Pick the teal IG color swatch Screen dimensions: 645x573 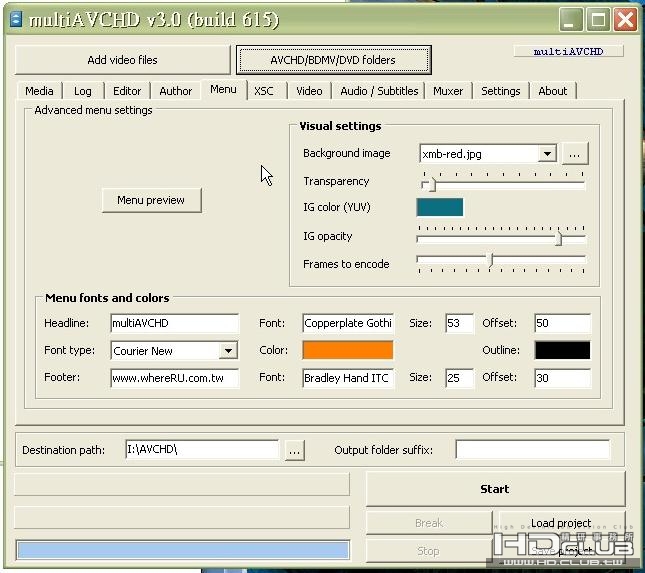(439, 207)
